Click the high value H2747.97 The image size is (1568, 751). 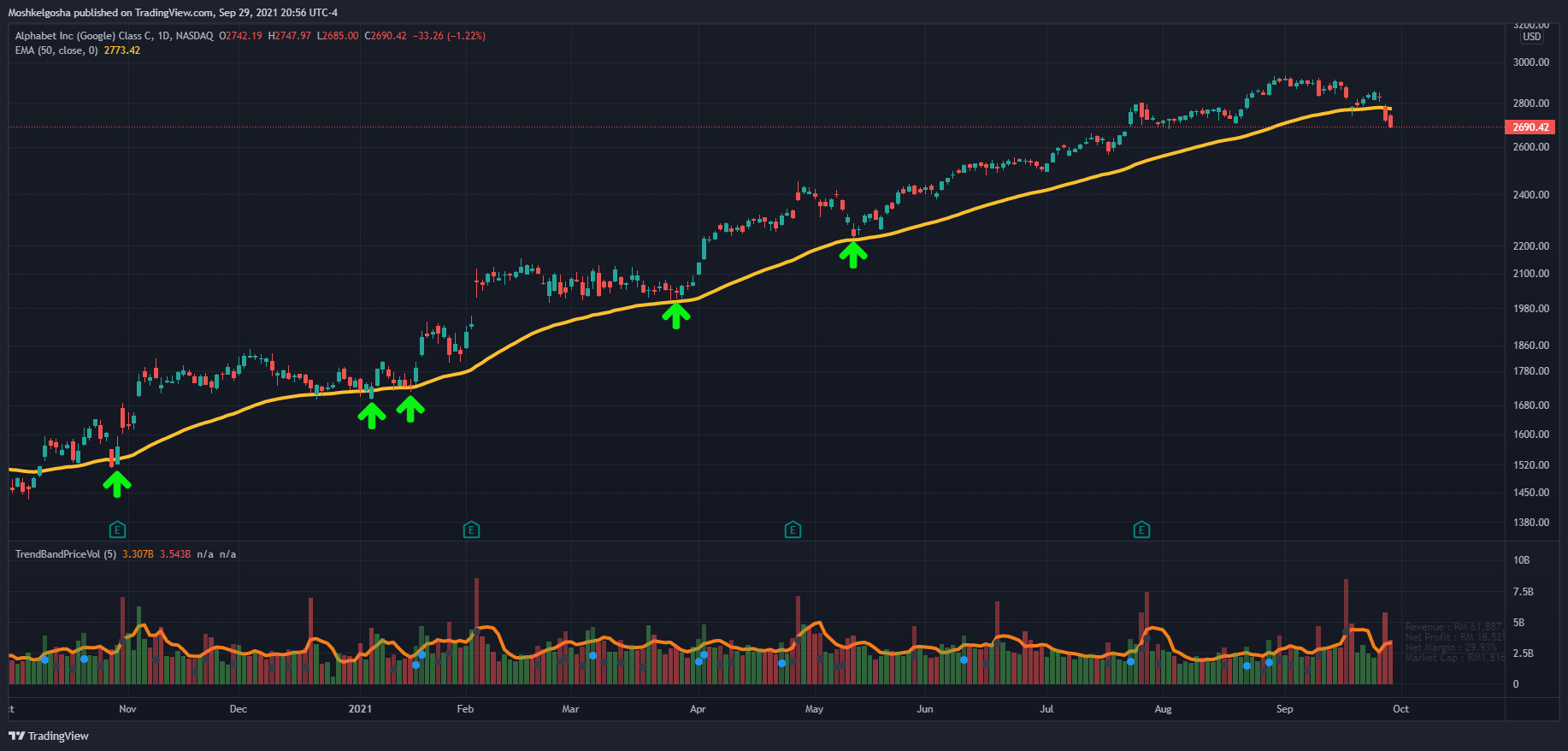pyautogui.click(x=289, y=36)
